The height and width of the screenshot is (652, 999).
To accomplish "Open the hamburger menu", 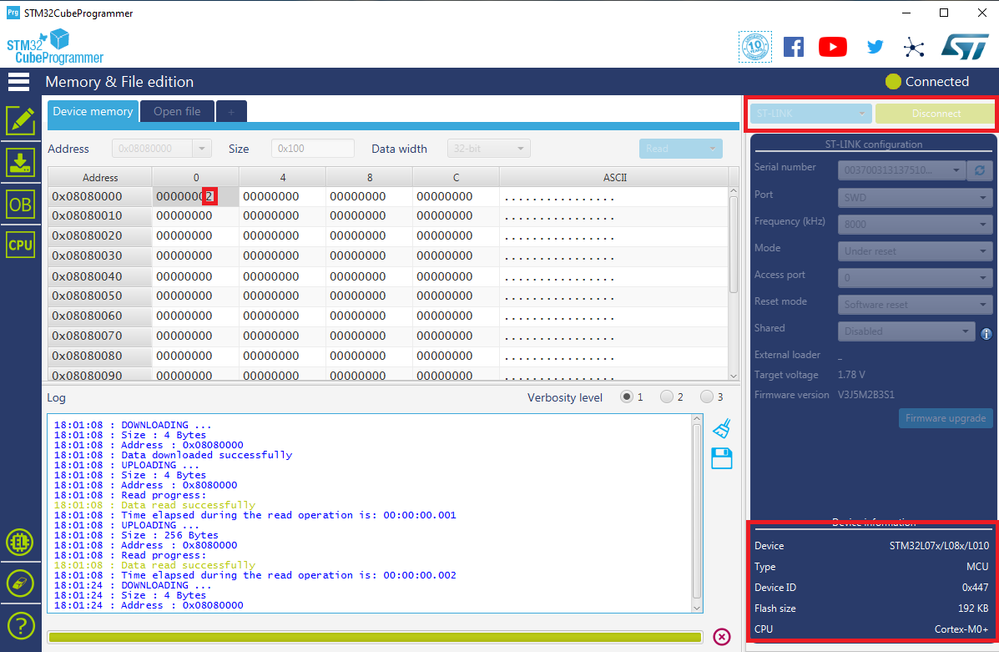I will [18, 82].
